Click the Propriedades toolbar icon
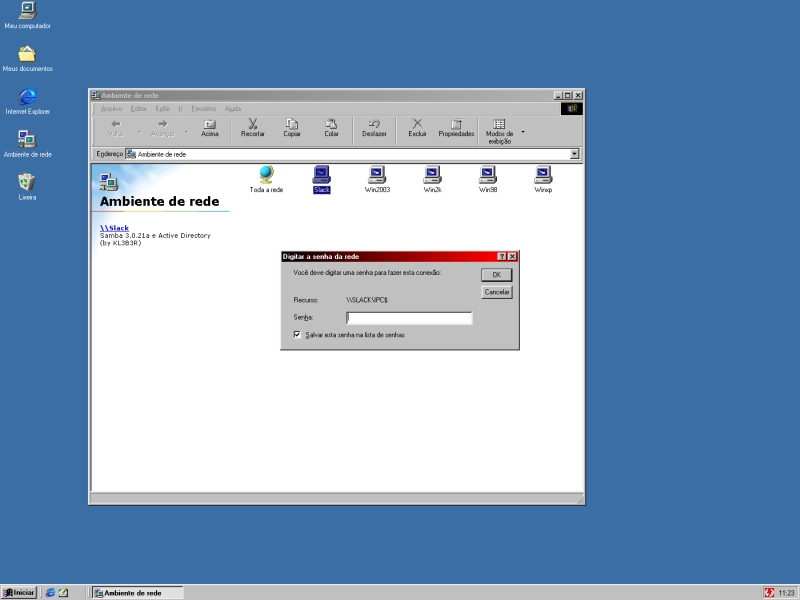Viewport: 800px width, 600px height. (x=456, y=128)
